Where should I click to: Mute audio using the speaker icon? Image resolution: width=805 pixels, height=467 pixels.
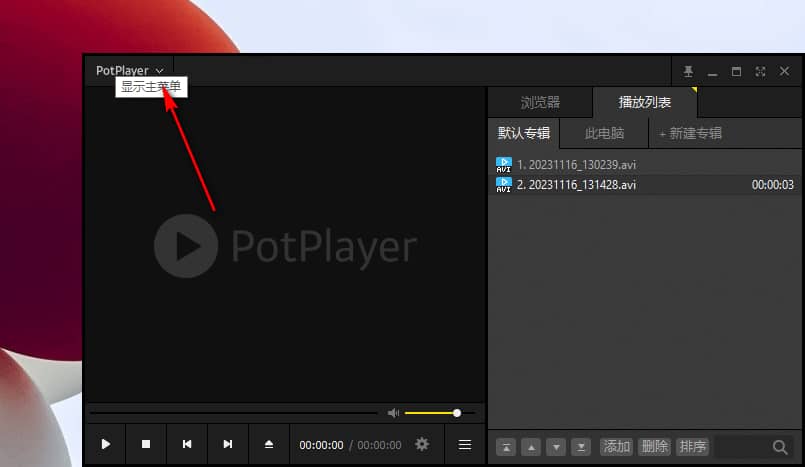393,413
